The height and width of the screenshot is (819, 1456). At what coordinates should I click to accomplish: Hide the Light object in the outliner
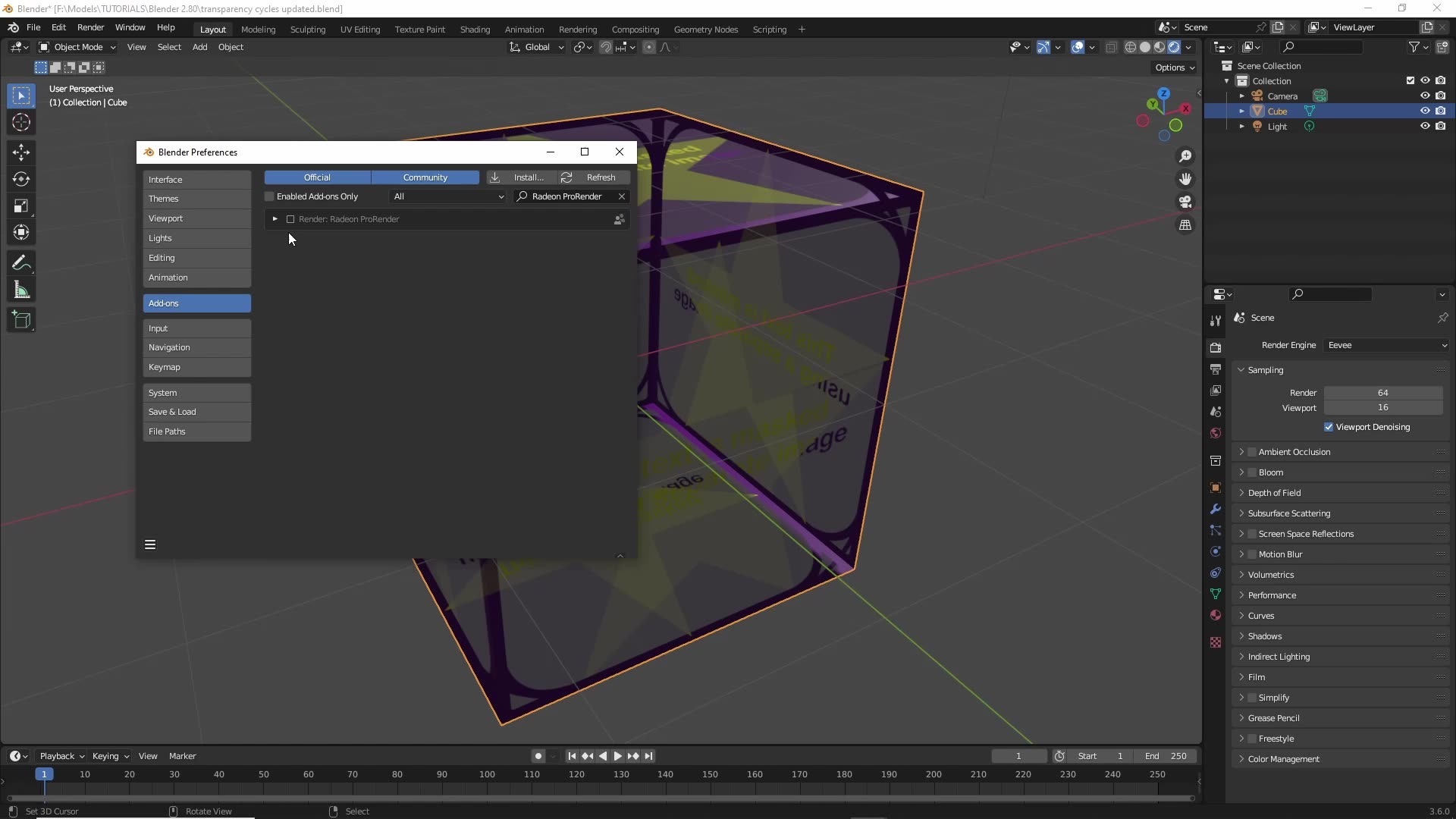(x=1425, y=126)
